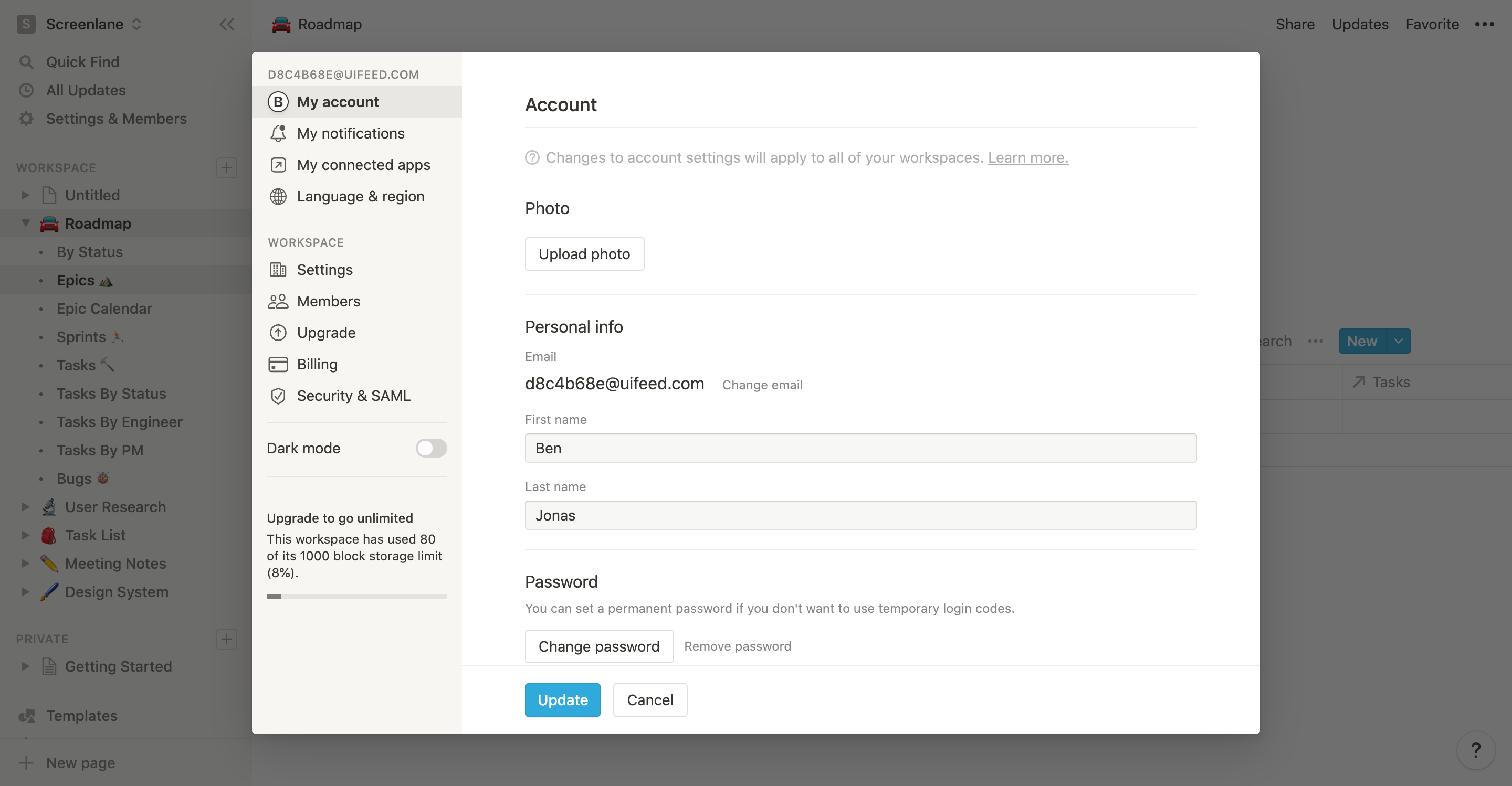
Task: Select Last name input field
Action: [x=860, y=515]
